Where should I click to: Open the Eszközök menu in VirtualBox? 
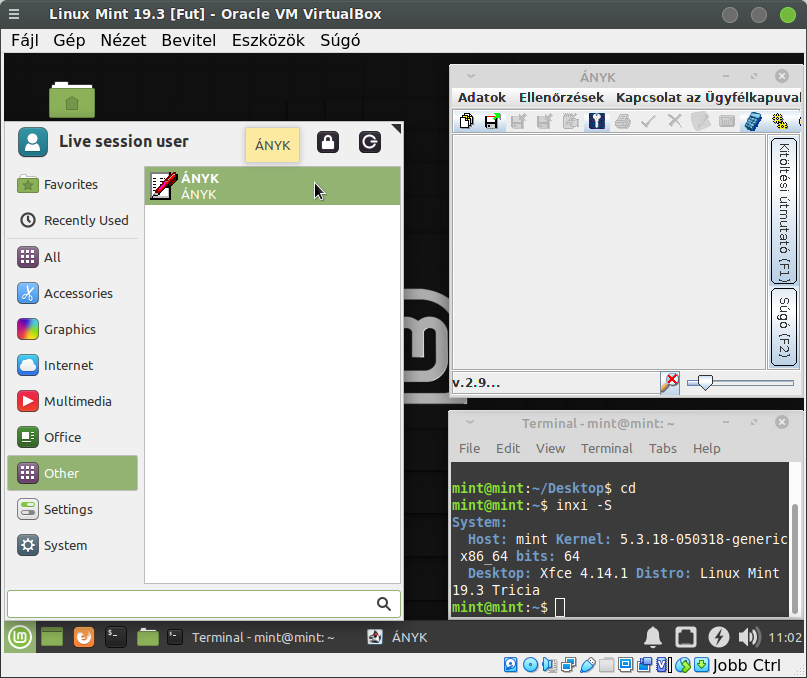pyautogui.click(x=268, y=40)
